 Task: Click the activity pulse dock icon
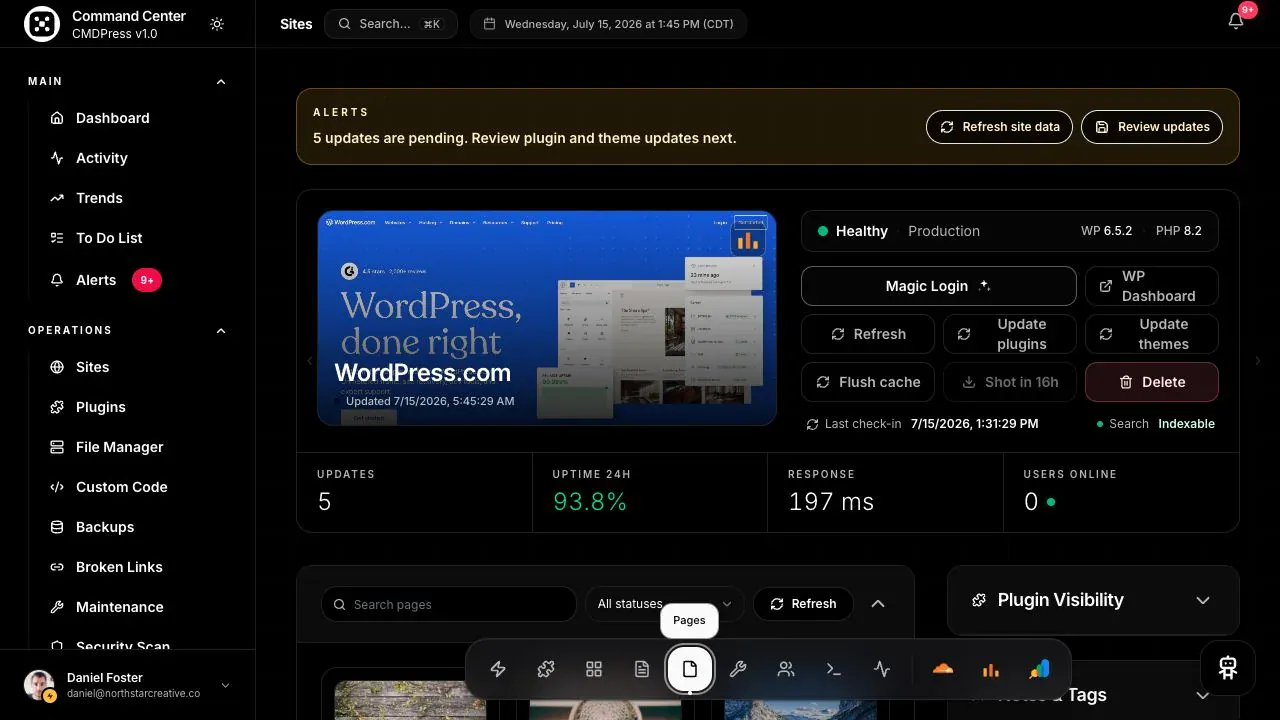click(x=882, y=670)
